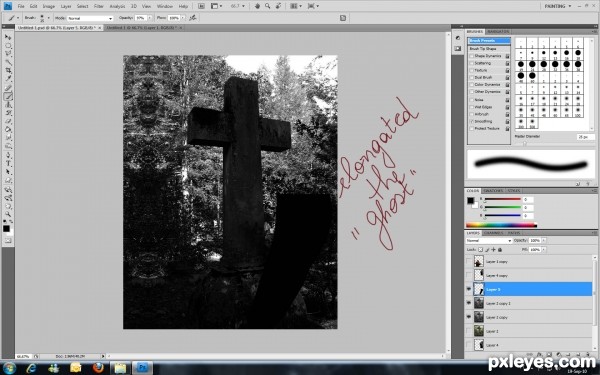600x375 pixels.
Task: Enable the Scattering checkbox
Action: (x=472, y=63)
